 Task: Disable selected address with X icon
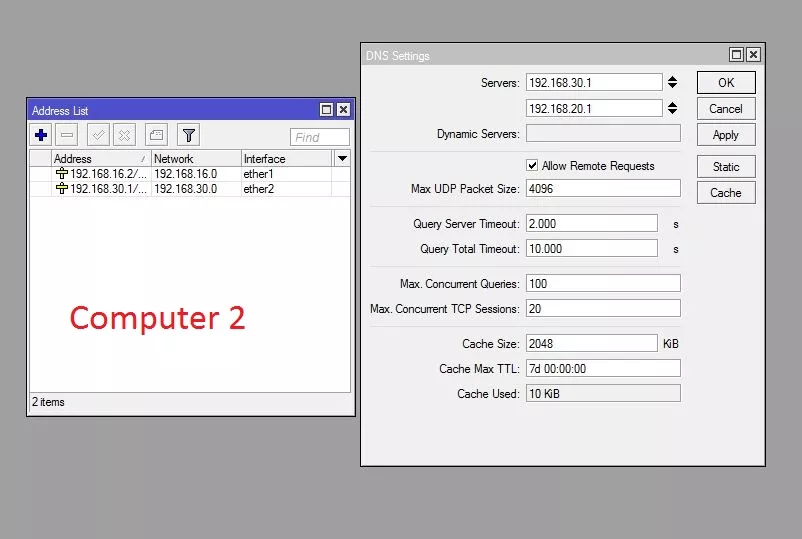click(124, 136)
